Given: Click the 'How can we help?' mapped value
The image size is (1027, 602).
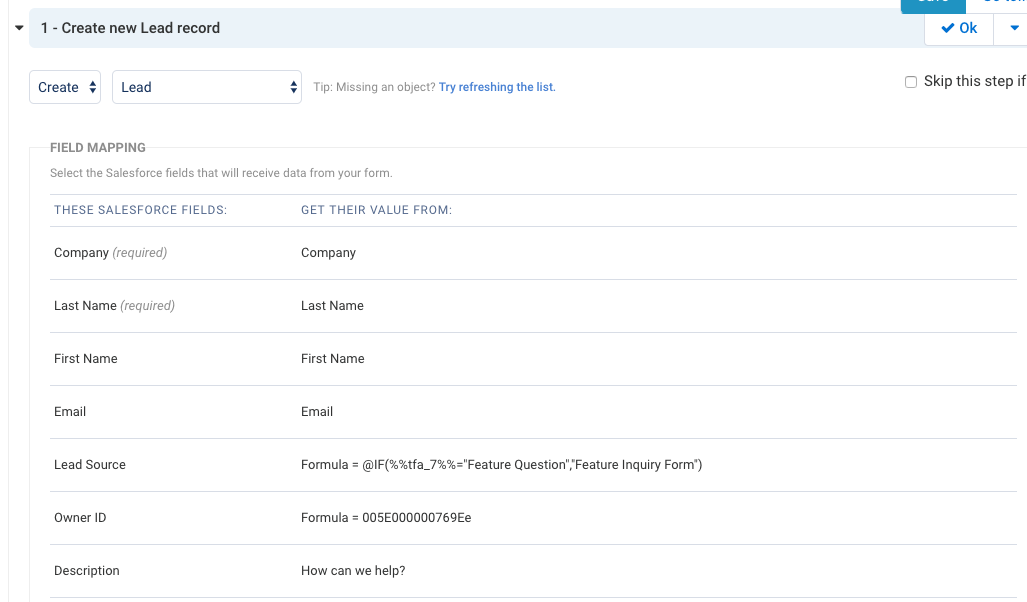Looking at the screenshot, I should 353,571.
